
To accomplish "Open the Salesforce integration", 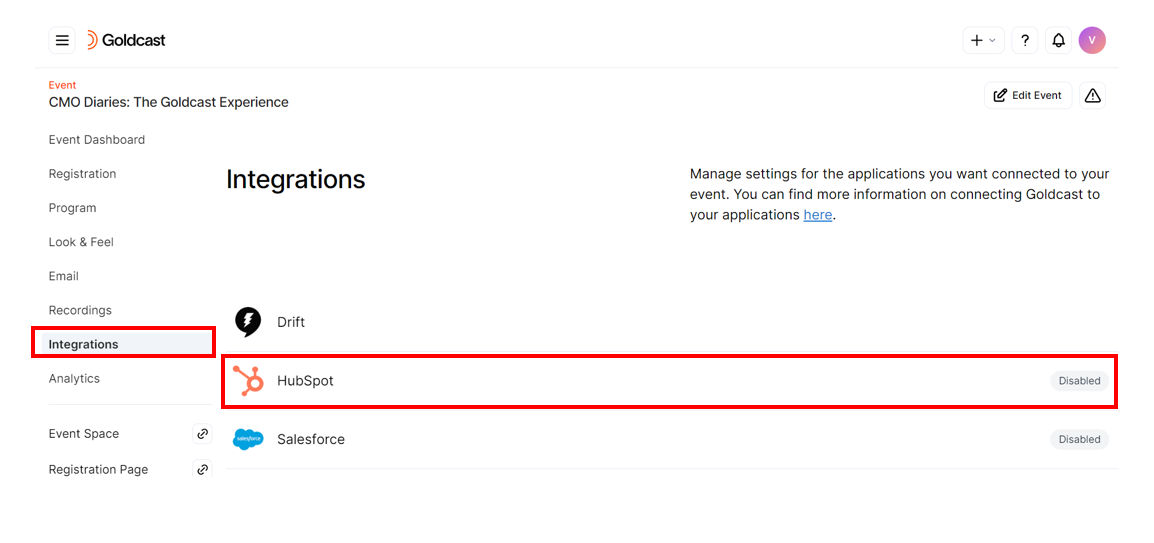I will point(670,439).
